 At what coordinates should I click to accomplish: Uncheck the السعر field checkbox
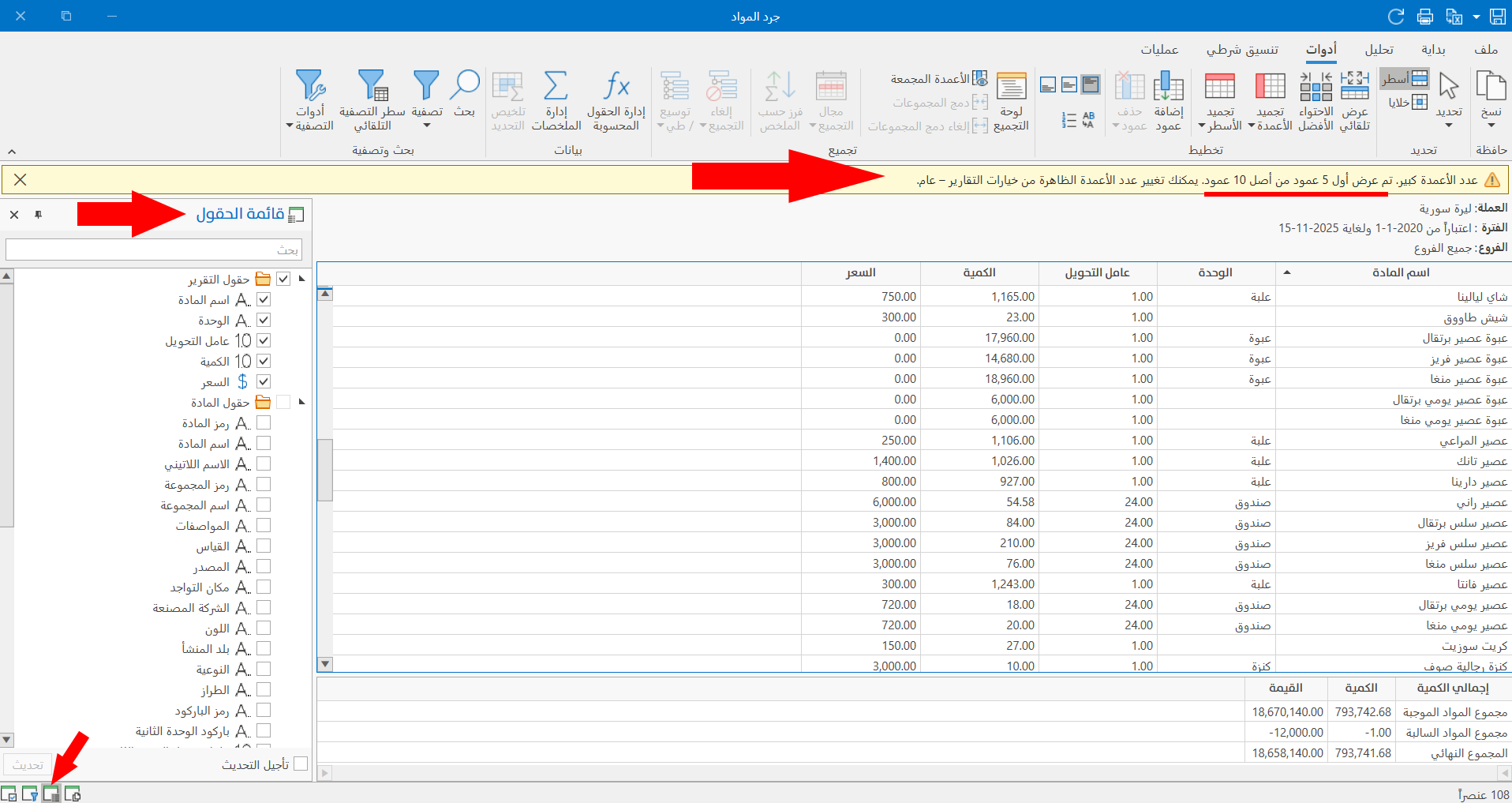[264, 381]
